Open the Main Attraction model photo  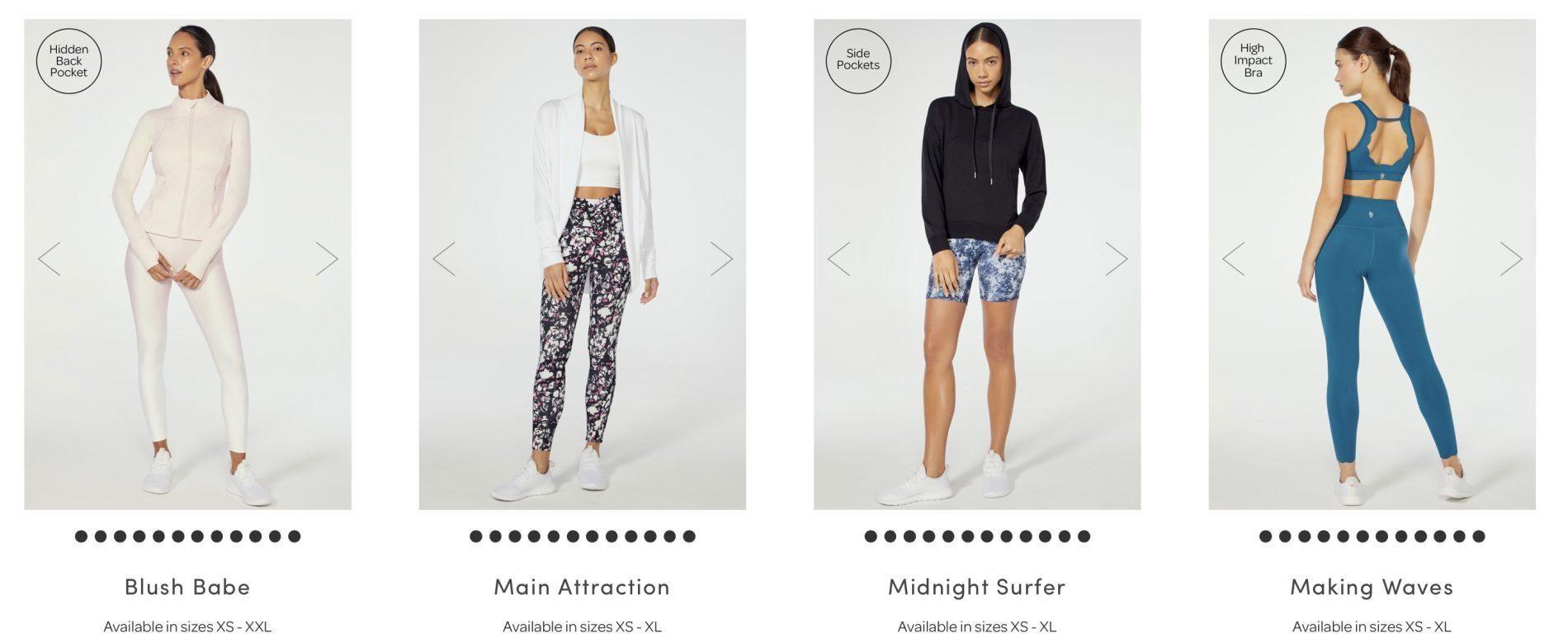pos(583,264)
